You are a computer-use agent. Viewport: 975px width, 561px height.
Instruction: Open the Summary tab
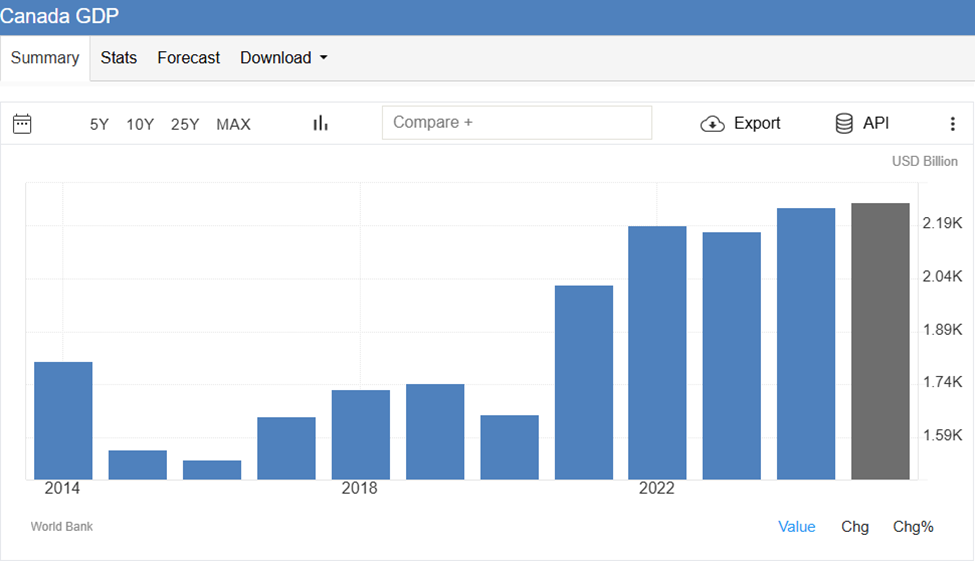tap(45, 58)
